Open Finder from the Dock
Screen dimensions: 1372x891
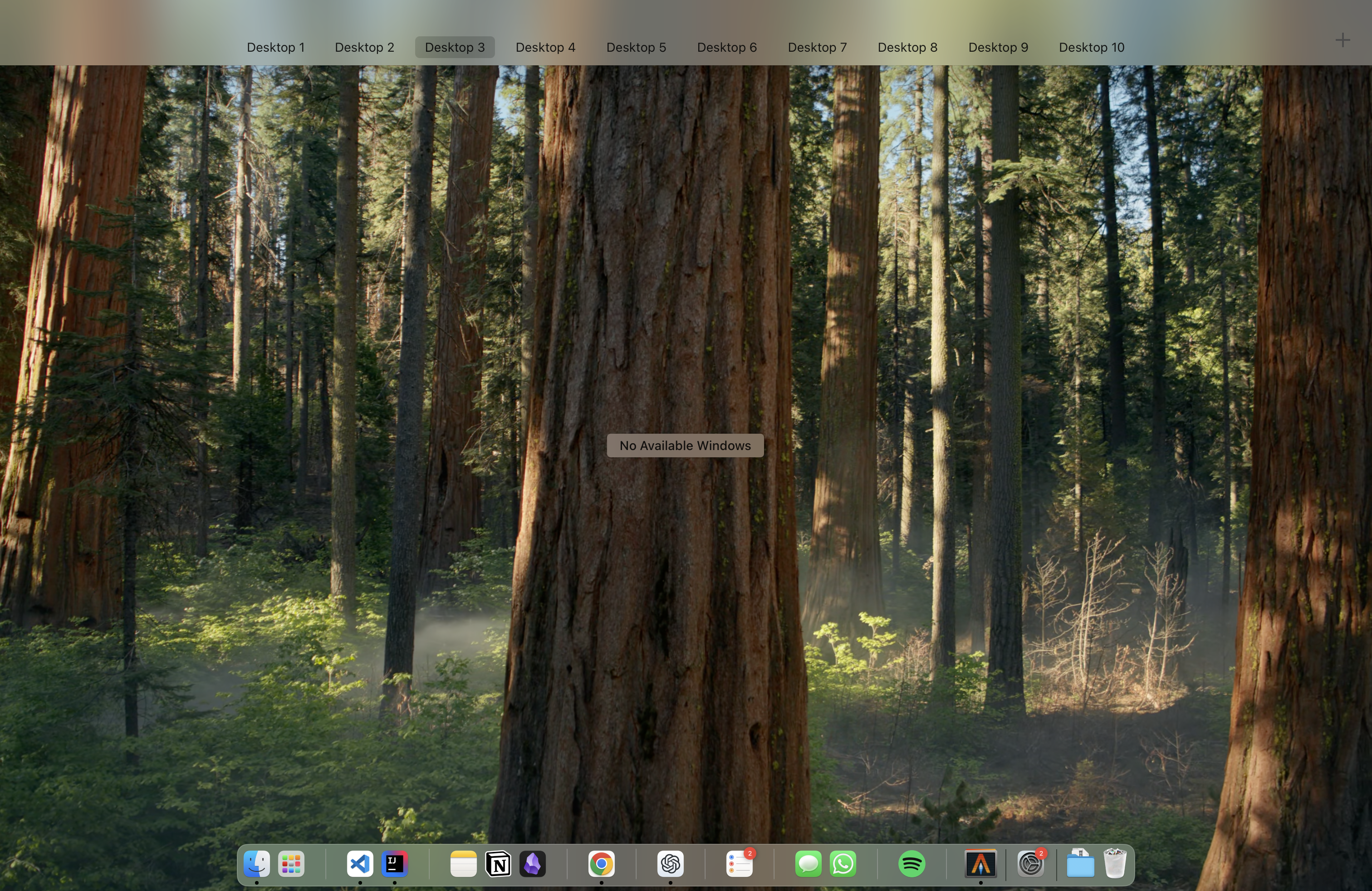(256, 864)
